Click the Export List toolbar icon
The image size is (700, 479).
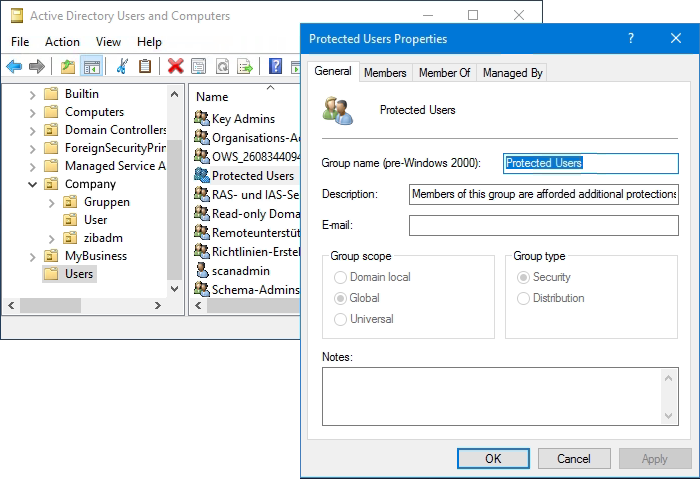tap(245, 67)
